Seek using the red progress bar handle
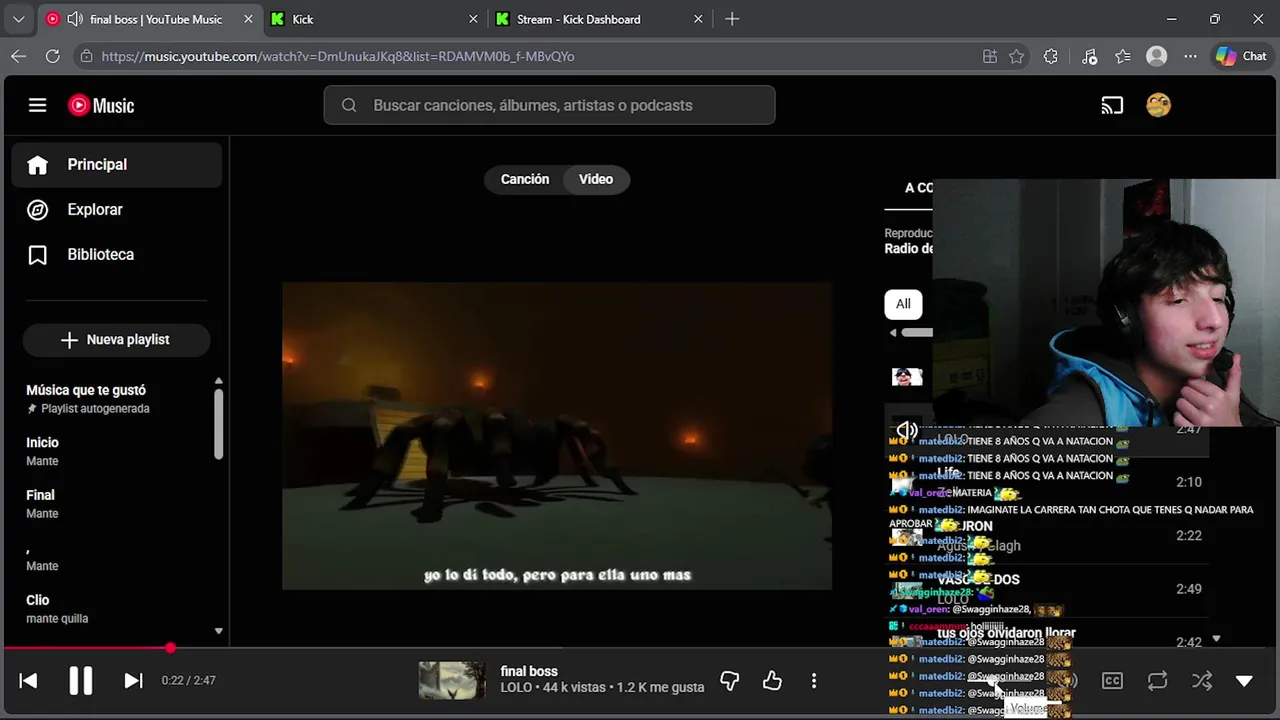 pos(170,648)
